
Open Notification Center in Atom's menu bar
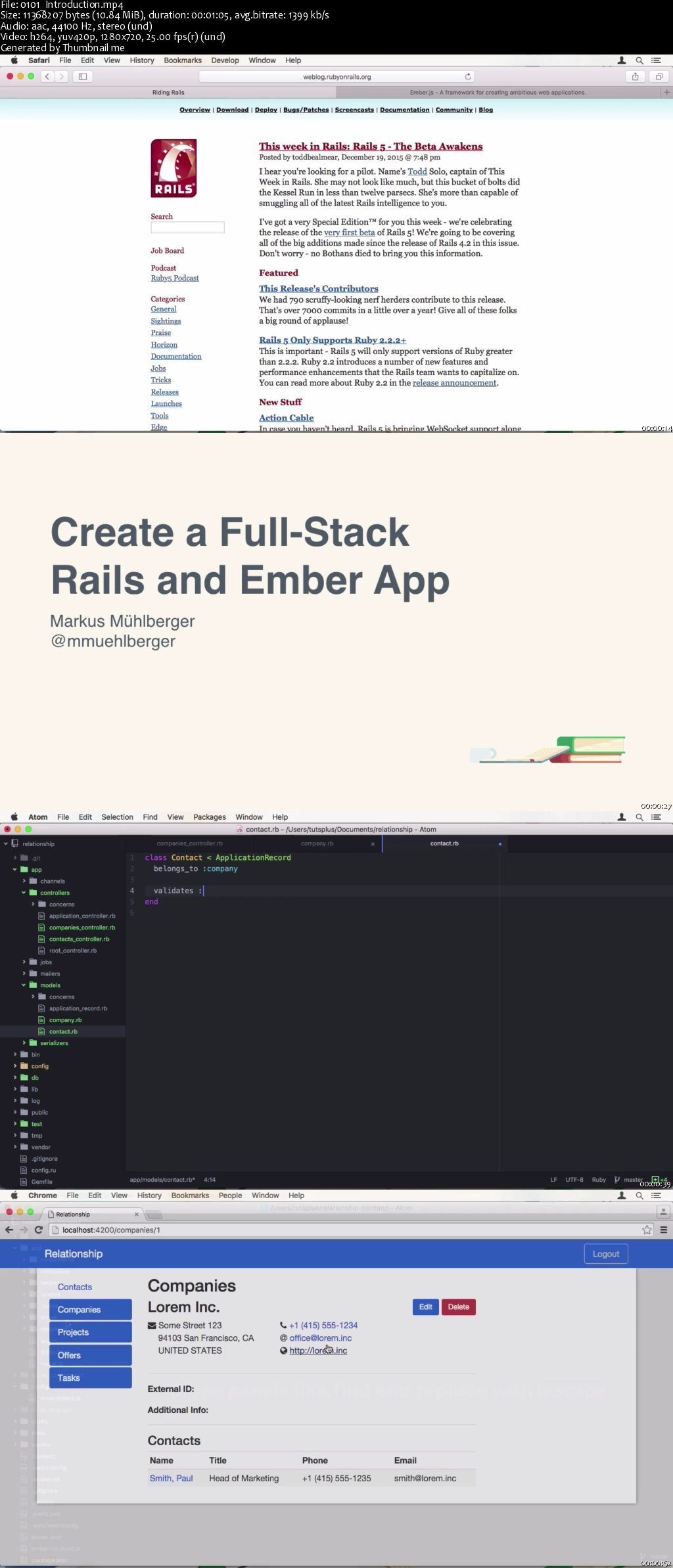coord(656,817)
